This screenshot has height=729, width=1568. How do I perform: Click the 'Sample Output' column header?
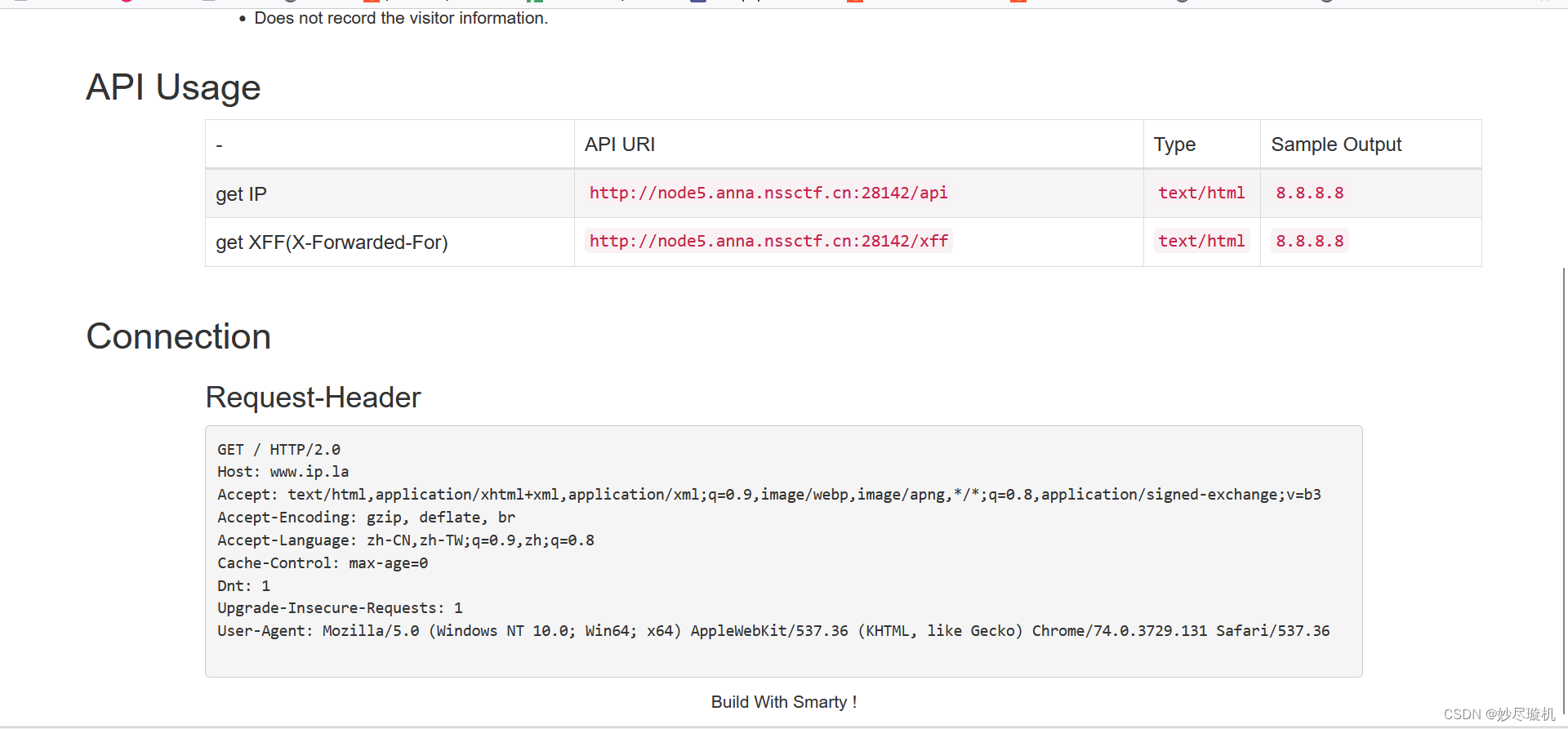1336,144
